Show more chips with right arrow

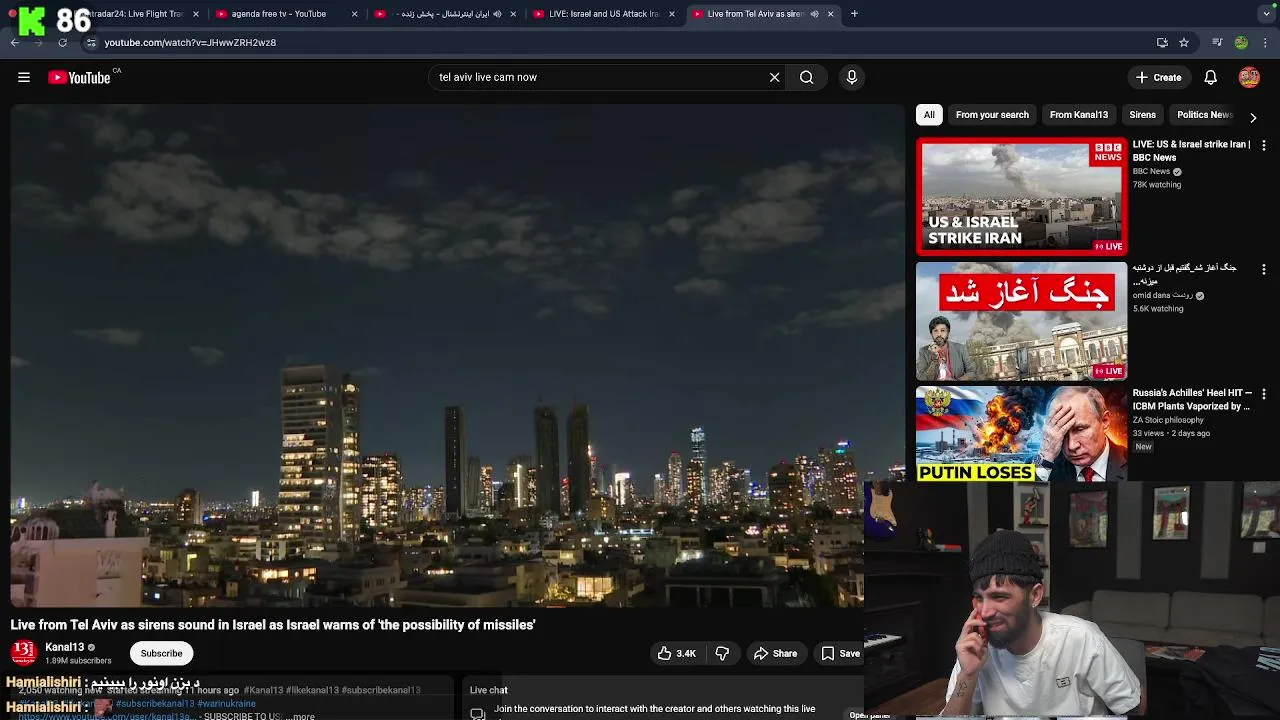(1253, 117)
